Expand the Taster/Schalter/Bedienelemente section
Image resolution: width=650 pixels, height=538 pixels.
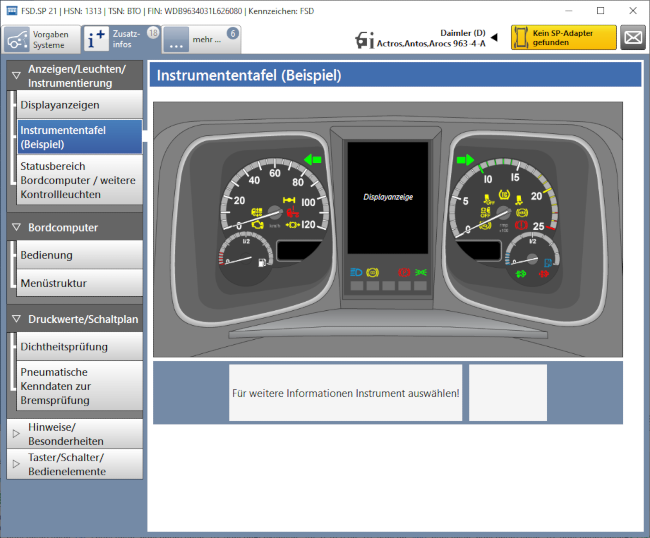coord(16,464)
